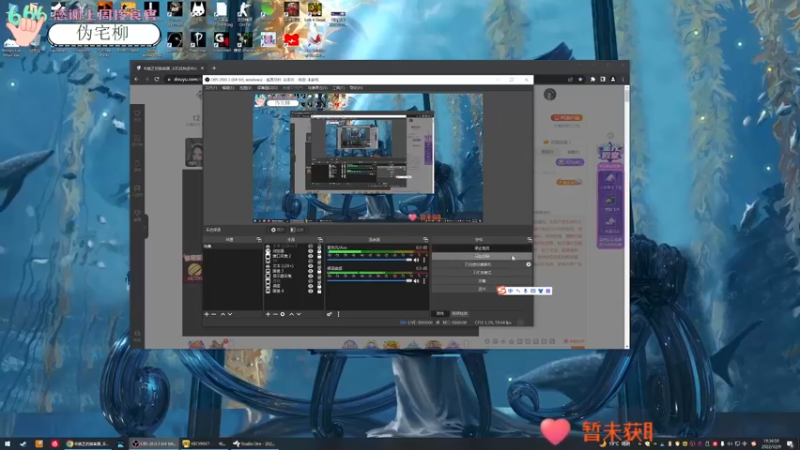Remove the selected source in the Sources panel
This screenshot has width=800, height=450.
pyautogui.click(x=276, y=314)
